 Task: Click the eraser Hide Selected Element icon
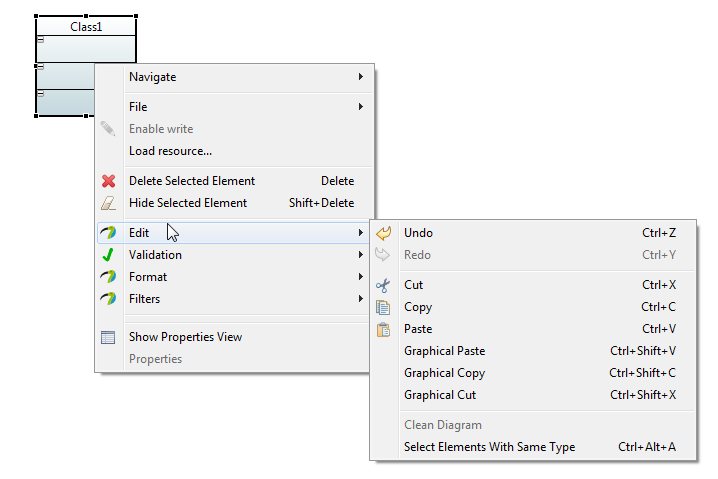(x=109, y=203)
